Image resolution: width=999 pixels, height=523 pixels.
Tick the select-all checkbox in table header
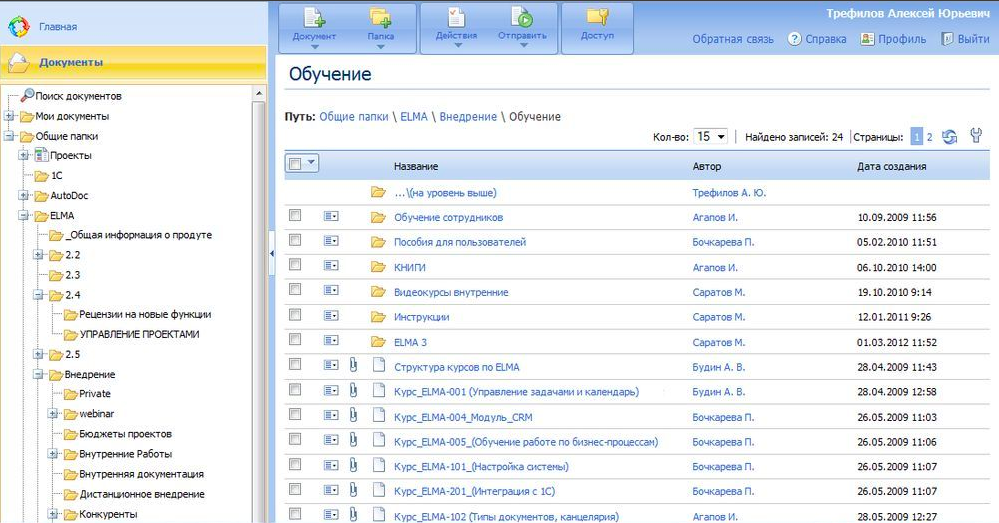[295, 164]
